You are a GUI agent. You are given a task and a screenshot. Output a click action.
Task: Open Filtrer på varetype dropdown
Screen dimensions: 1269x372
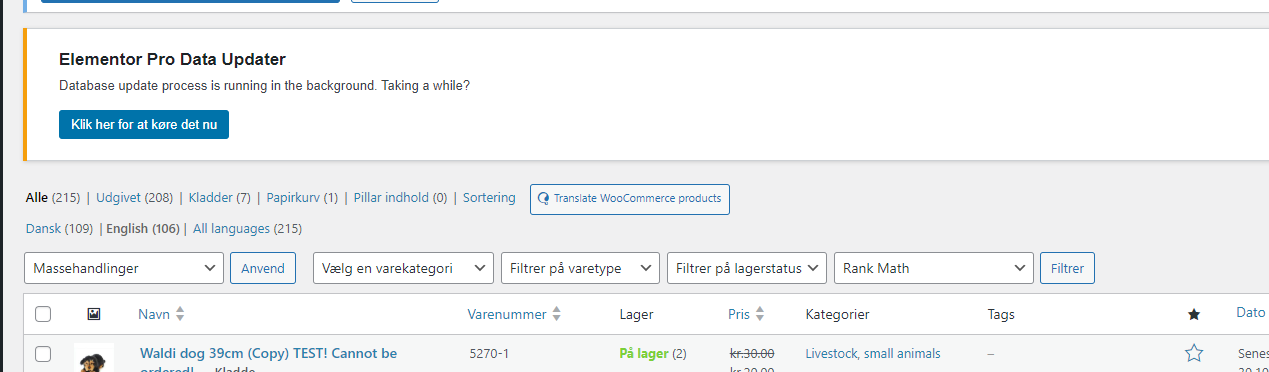(580, 268)
